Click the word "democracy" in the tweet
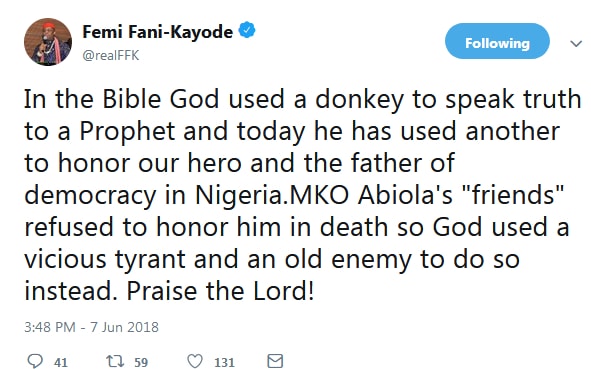Viewport: 591px width, 369px height. (x=90, y=196)
